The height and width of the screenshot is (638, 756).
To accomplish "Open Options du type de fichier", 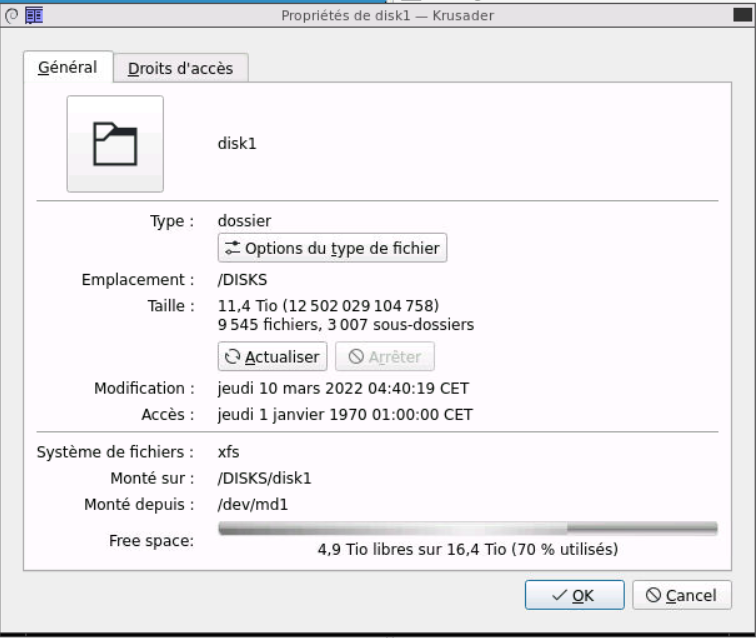I will point(332,248).
